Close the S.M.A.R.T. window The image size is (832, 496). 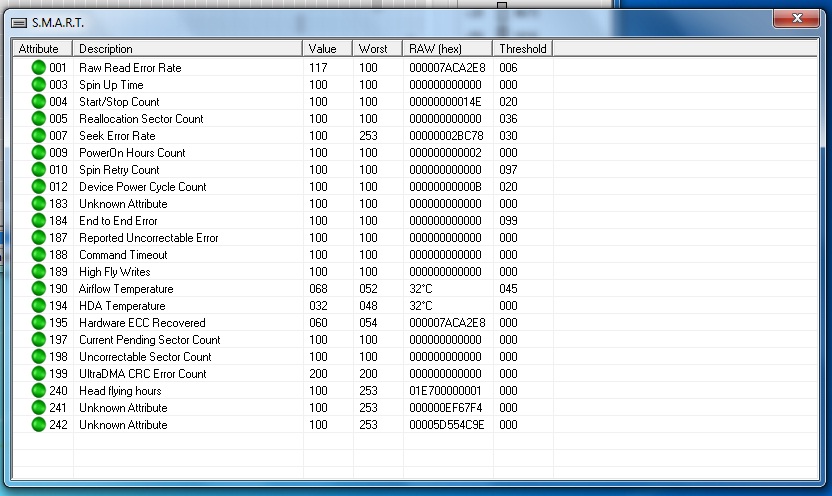pyautogui.click(x=796, y=19)
